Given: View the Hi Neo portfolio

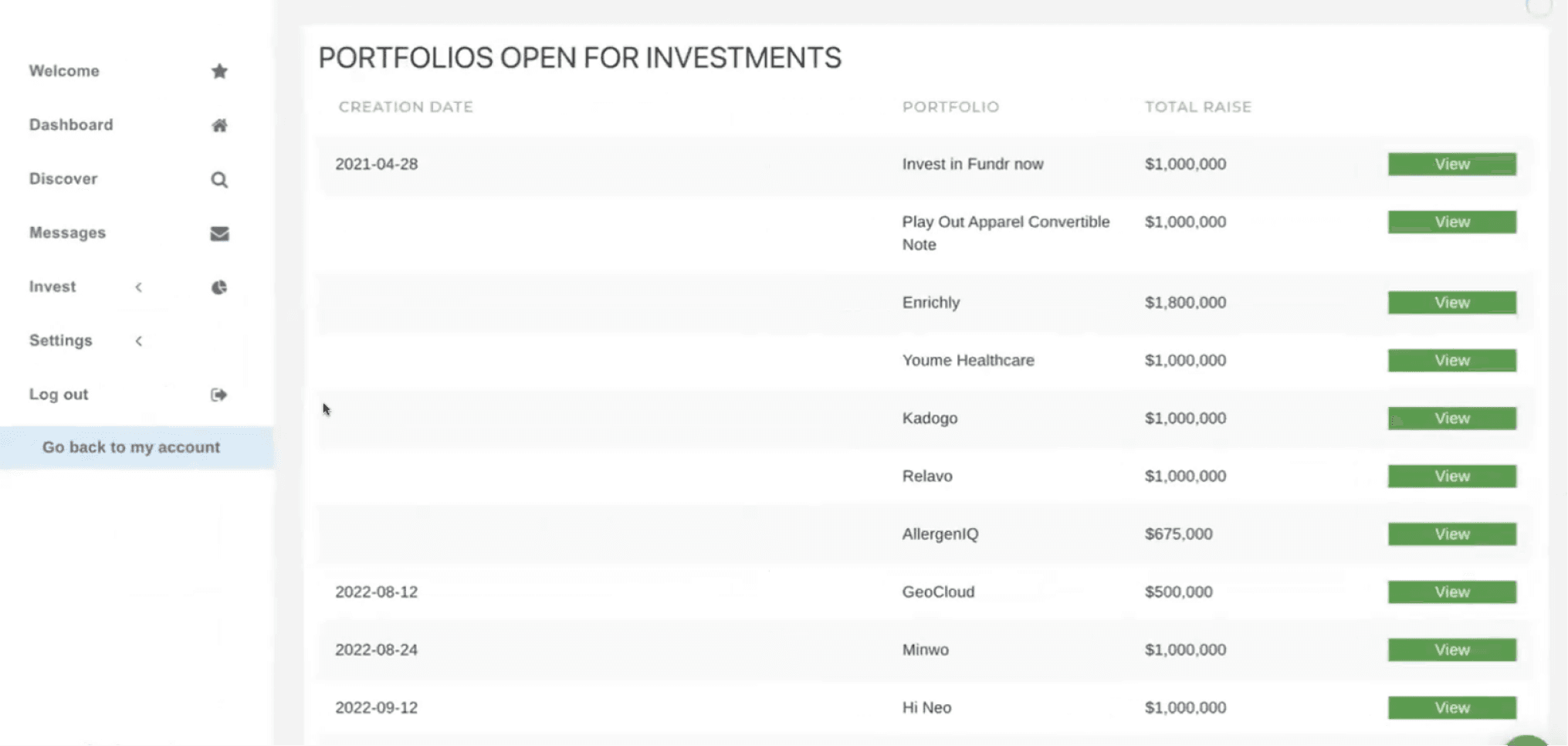Looking at the screenshot, I should pos(1451,707).
